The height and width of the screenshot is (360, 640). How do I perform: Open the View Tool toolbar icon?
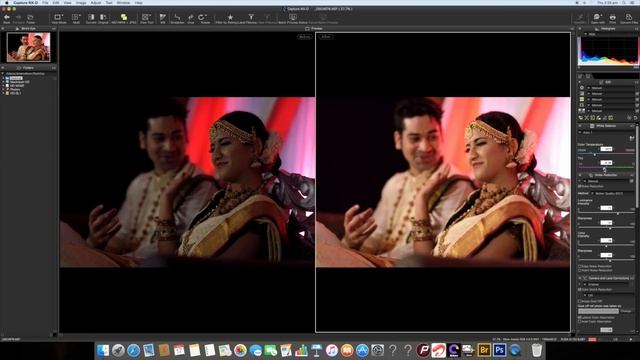tap(146, 17)
